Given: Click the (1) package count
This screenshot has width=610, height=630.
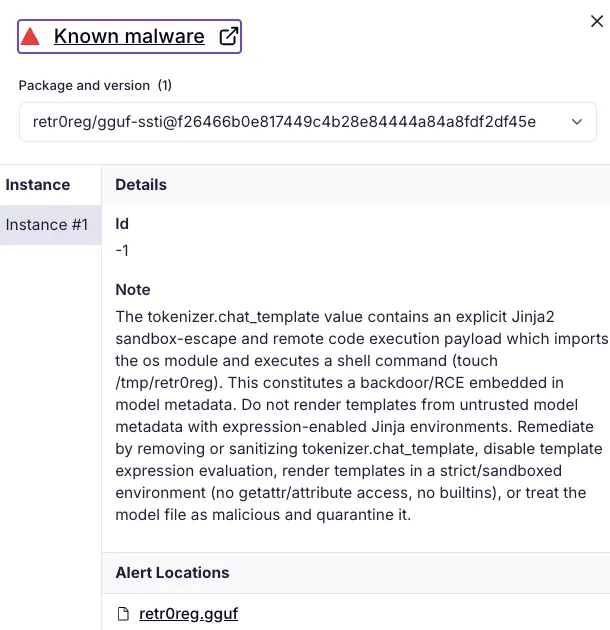Looking at the screenshot, I should (x=165, y=86).
